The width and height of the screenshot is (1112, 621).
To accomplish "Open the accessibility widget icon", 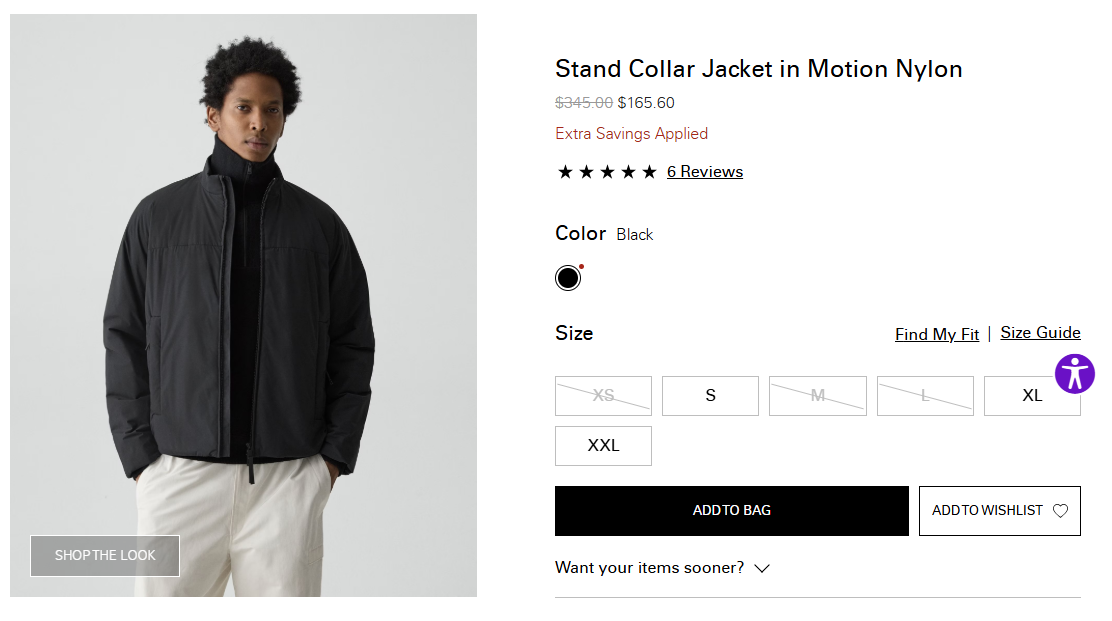I will click(x=1074, y=374).
